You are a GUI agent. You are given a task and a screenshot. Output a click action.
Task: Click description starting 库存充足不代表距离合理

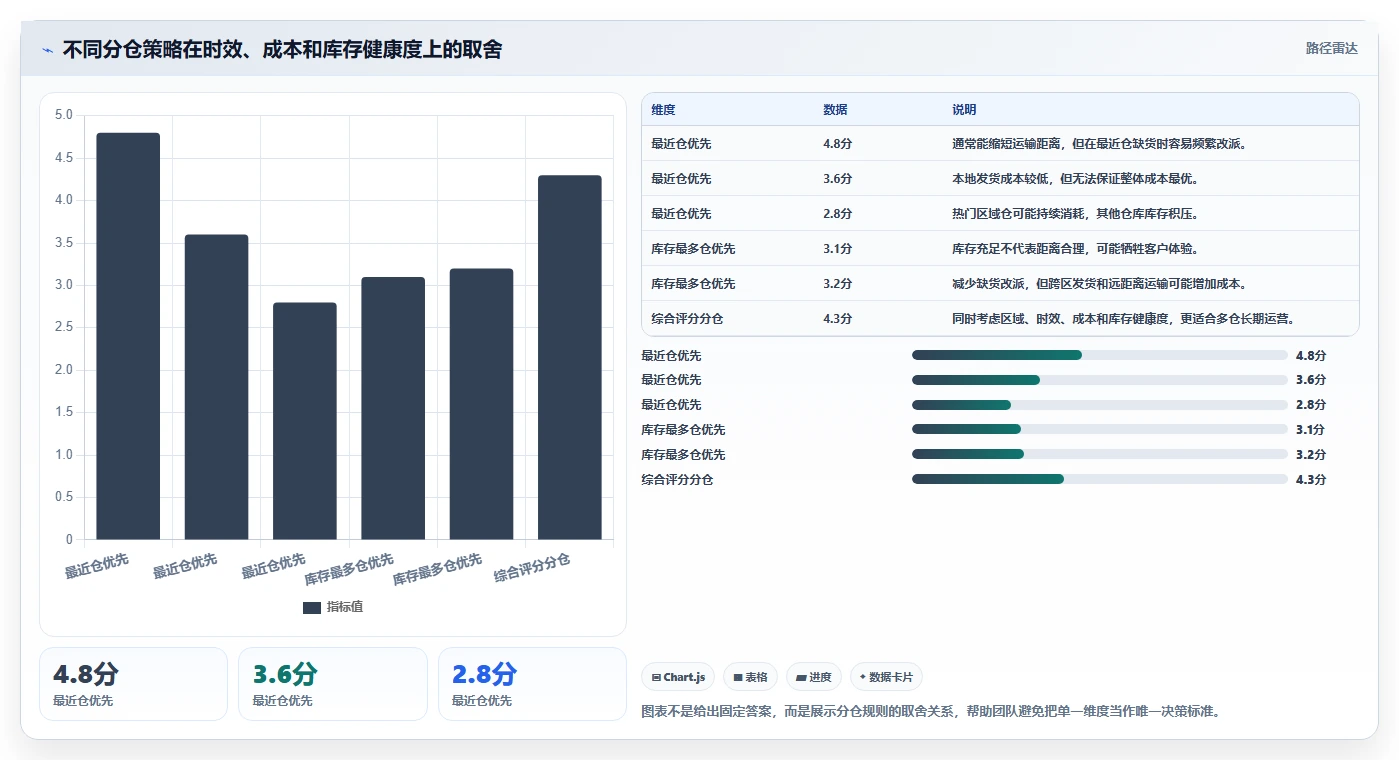point(1075,249)
